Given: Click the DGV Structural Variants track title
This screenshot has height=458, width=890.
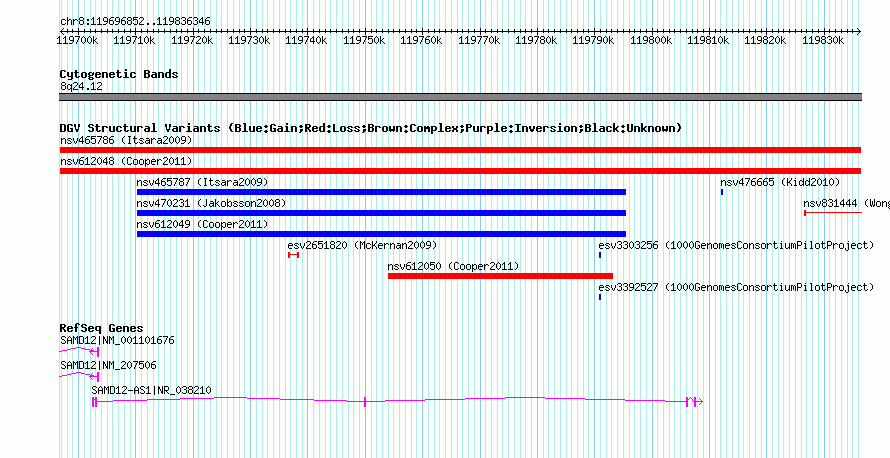Looking at the screenshot, I should (371, 128).
